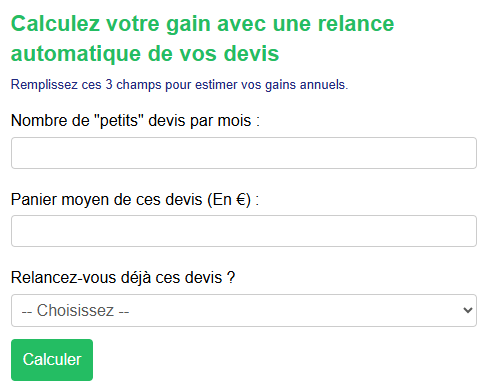Click the word "automatique" in the green title
Screen dimensions: 487x391
pyautogui.click(x=76, y=54)
